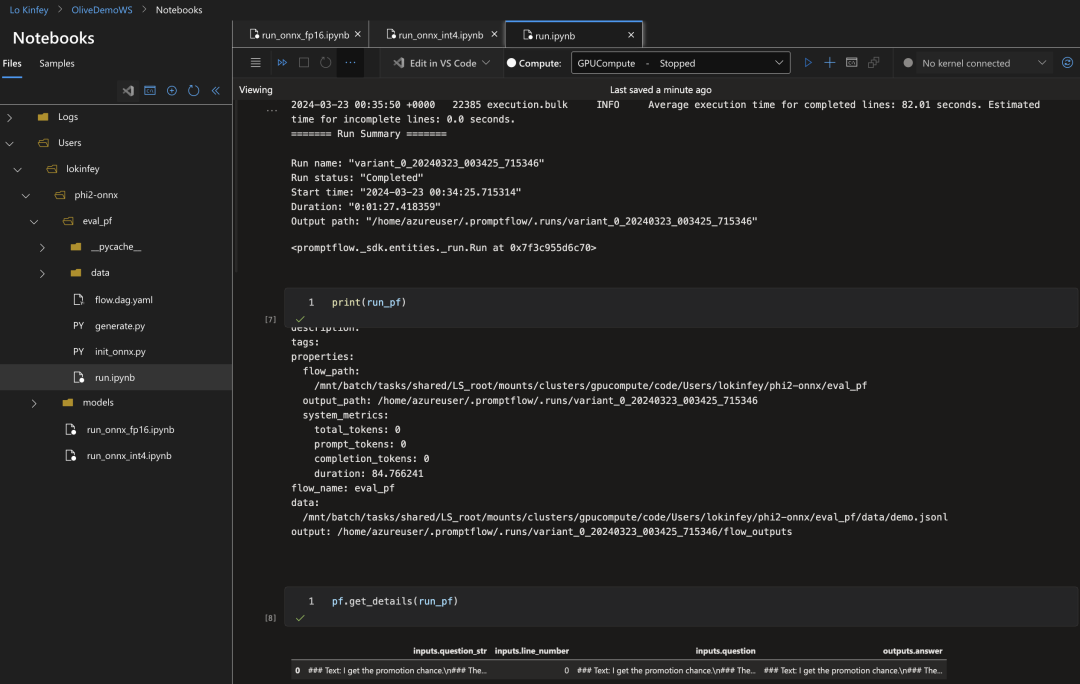Start compute with the play triangle icon
Screen dimensions: 1080x684
click(808, 63)
